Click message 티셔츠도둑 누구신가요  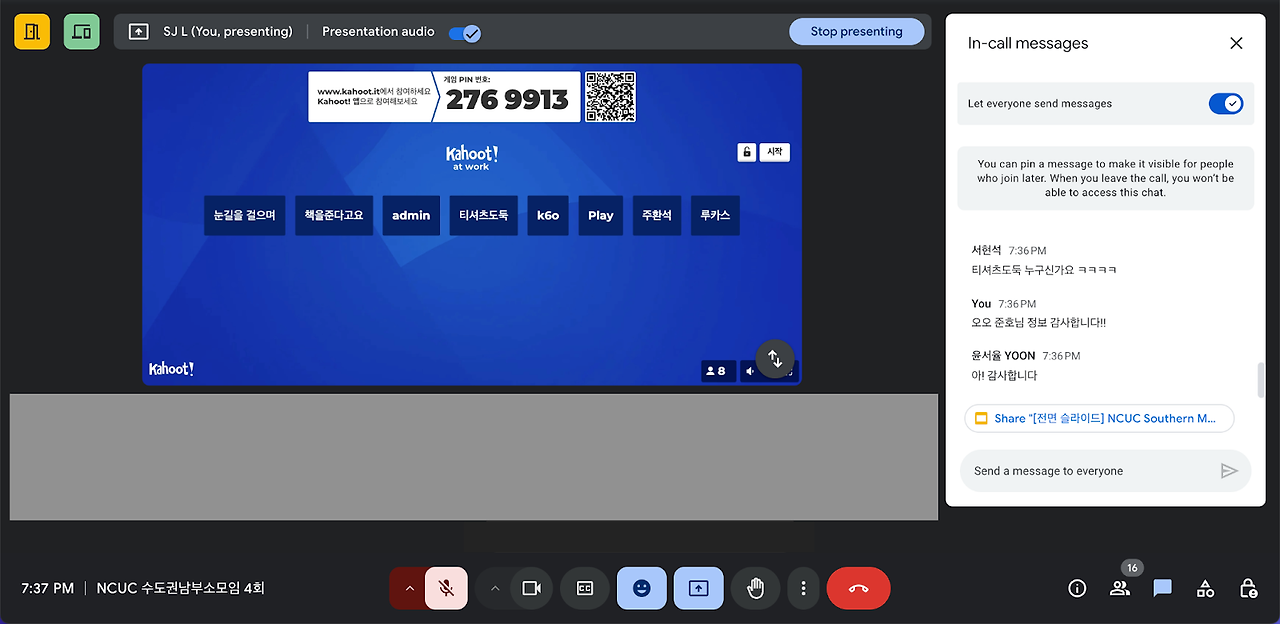pos(1044,270)
